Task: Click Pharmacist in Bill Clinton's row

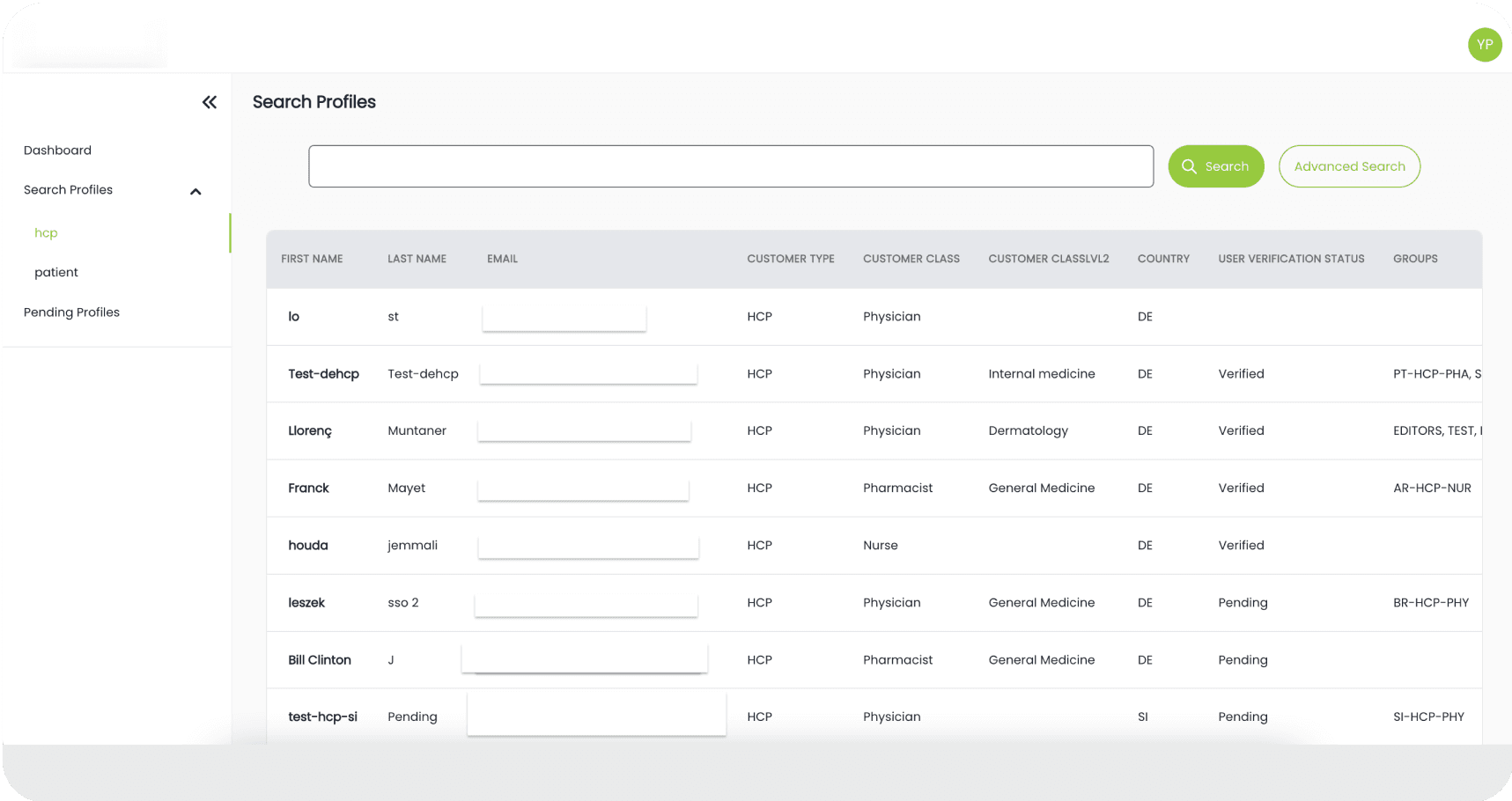Action: pos(897,660)
